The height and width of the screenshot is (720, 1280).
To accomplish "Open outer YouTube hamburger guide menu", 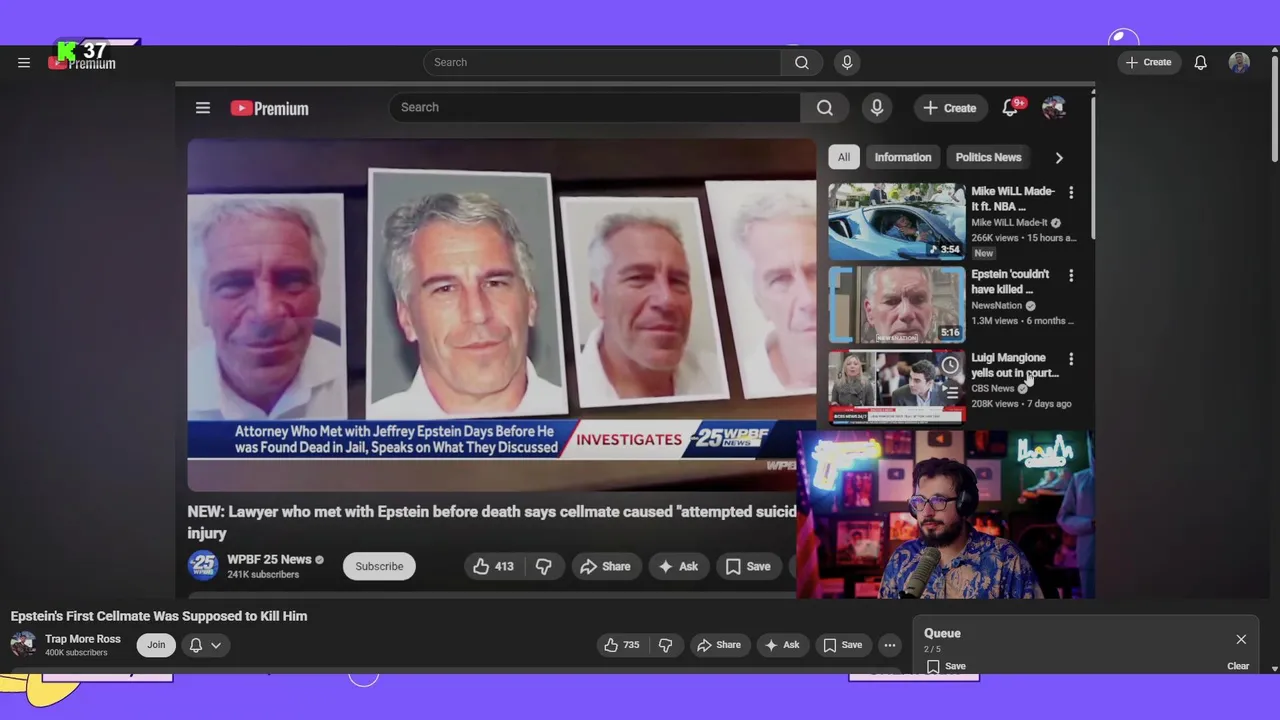I will [24, 62].
